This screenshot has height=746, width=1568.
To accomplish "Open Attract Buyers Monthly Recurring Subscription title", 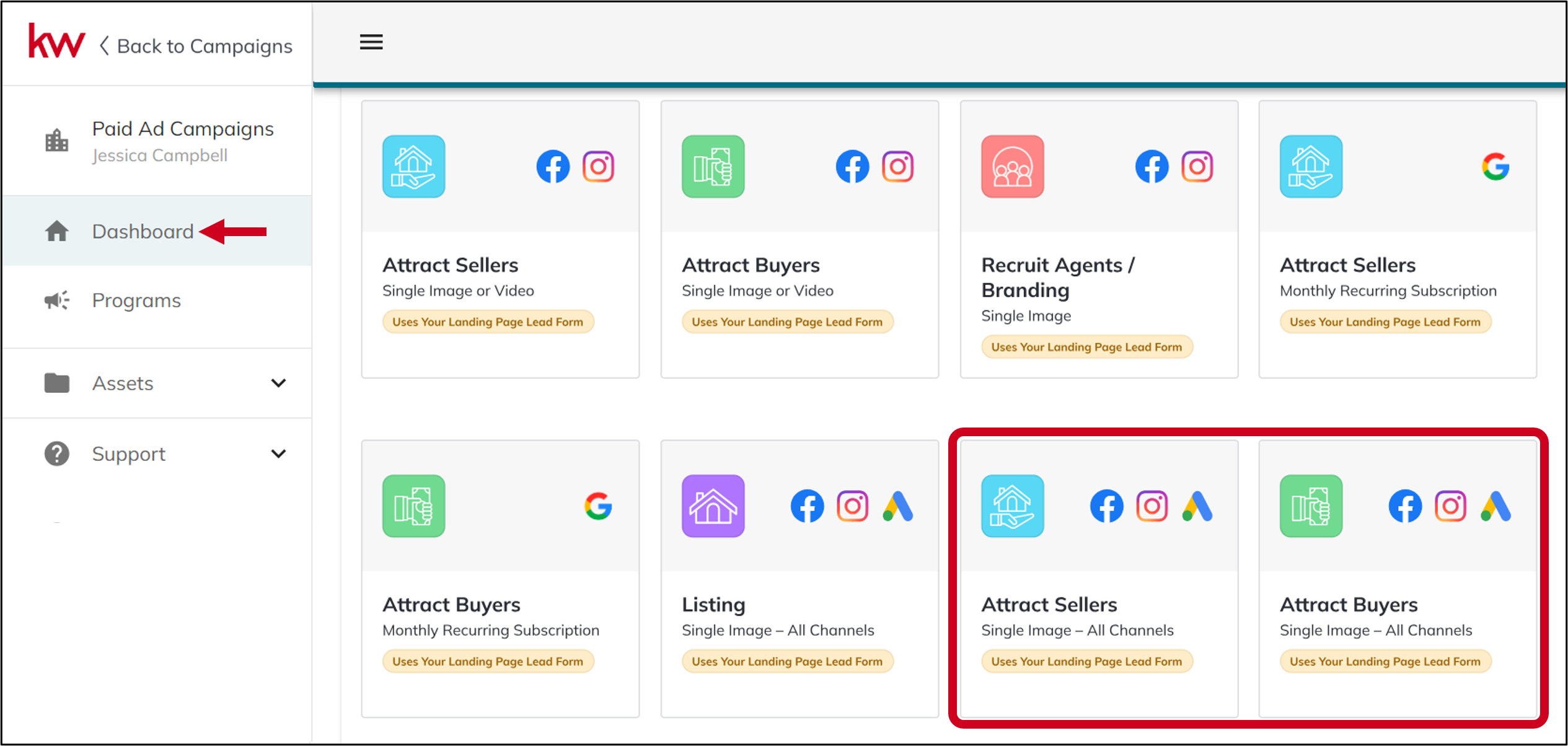I will [x=451, y=605].
